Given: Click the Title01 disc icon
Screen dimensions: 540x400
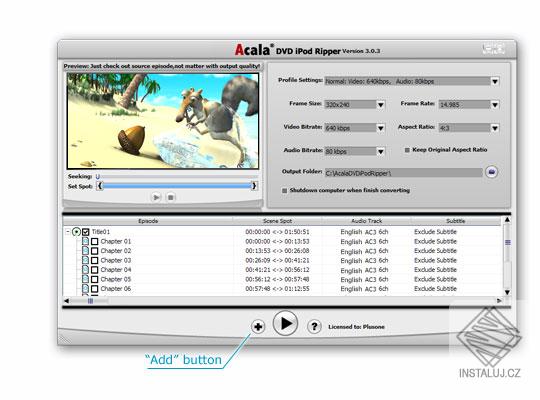Looking at the screenshot, I should pyautogui.click(x=76, y=232).
